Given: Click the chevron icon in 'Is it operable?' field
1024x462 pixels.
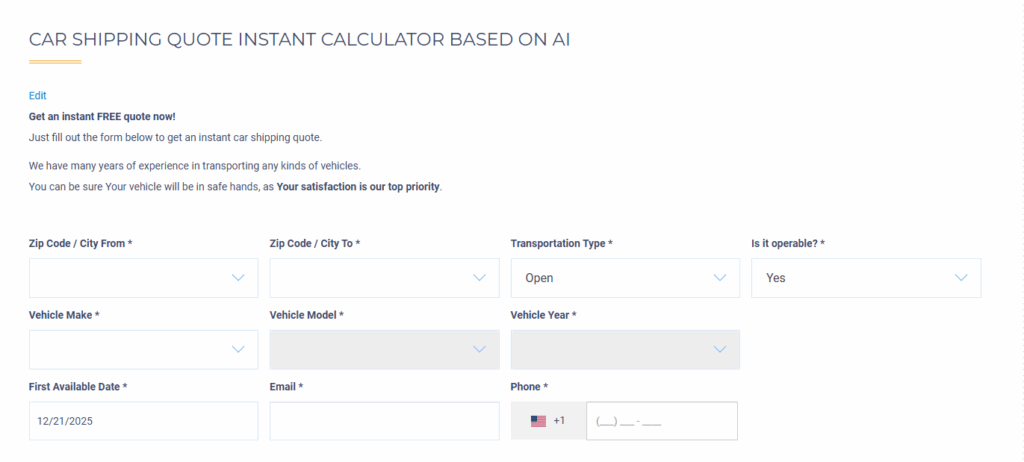Looking at the screenshot, I should [x=961, y=278].
